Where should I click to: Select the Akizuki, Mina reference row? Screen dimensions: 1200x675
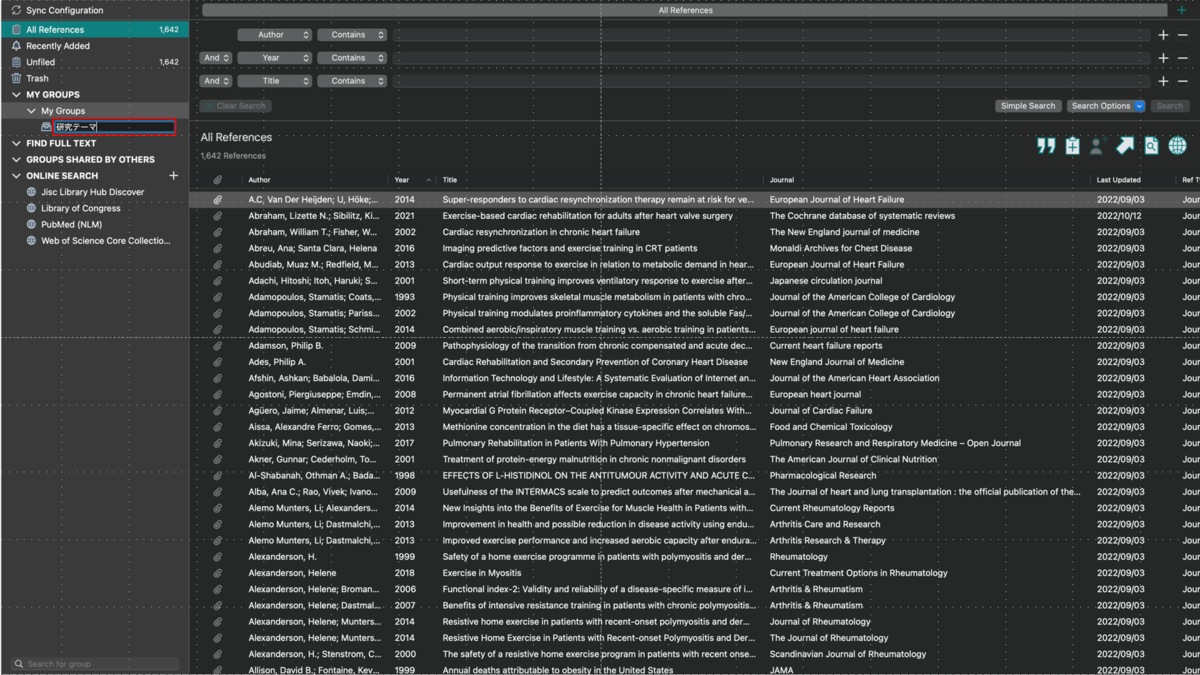point(695,443)
